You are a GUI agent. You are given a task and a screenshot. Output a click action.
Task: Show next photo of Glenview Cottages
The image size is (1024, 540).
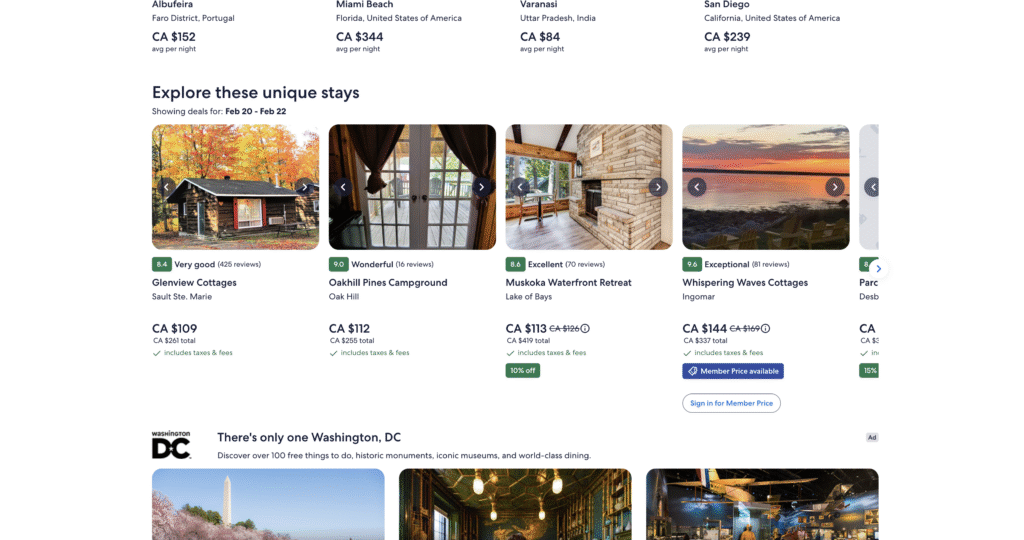point(304,187)
